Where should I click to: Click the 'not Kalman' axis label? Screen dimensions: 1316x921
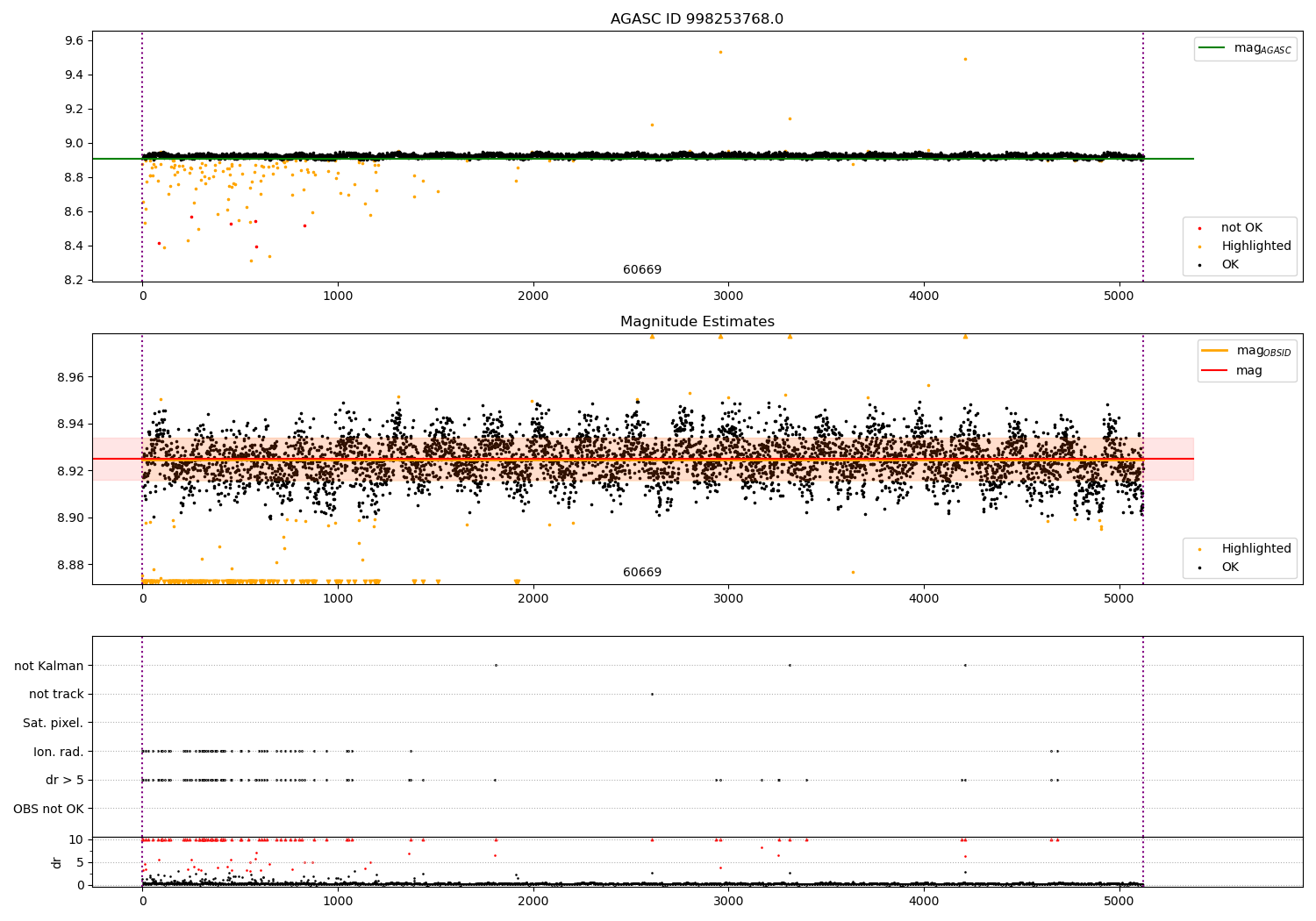coord(48,666)
